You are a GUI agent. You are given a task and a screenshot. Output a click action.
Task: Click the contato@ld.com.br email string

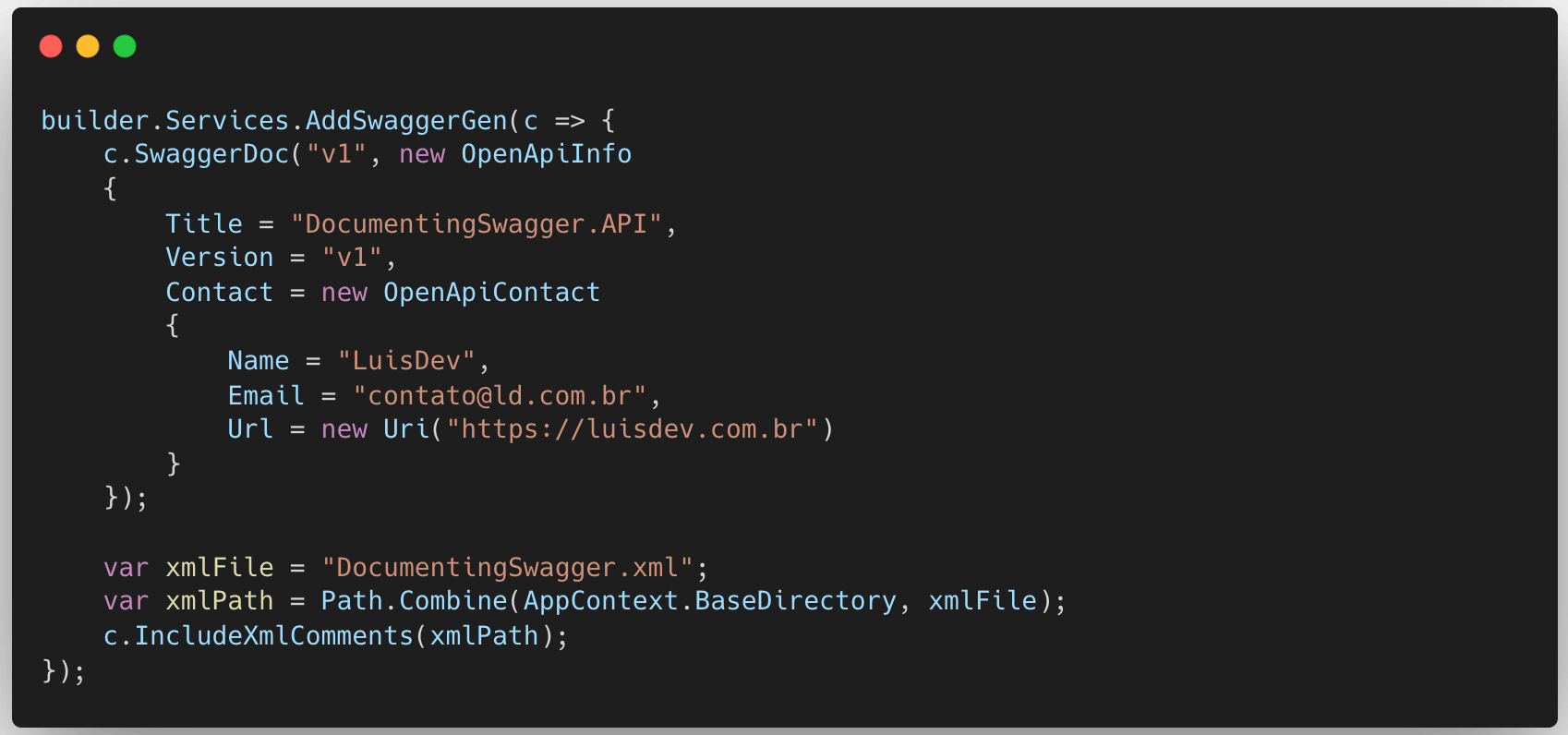[500, 396]
